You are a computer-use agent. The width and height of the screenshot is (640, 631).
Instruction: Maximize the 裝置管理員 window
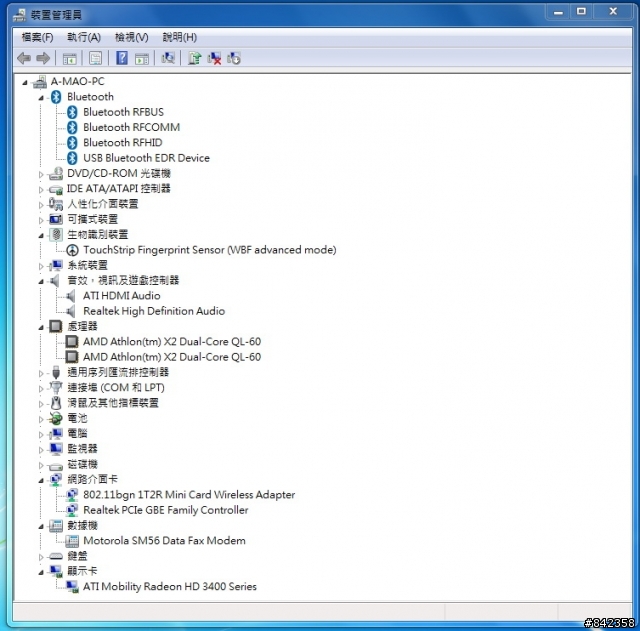pos(581,12)
